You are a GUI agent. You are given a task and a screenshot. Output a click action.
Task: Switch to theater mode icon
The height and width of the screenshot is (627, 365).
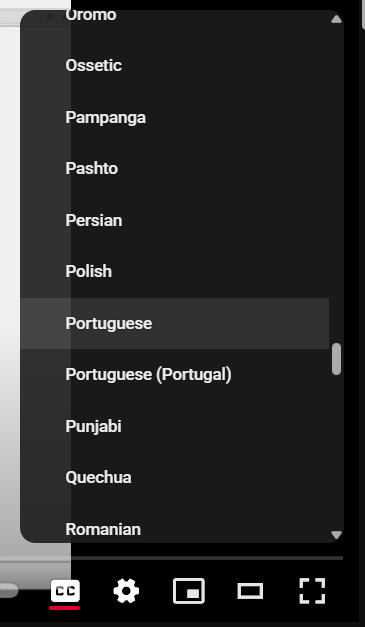click(250, 591)
